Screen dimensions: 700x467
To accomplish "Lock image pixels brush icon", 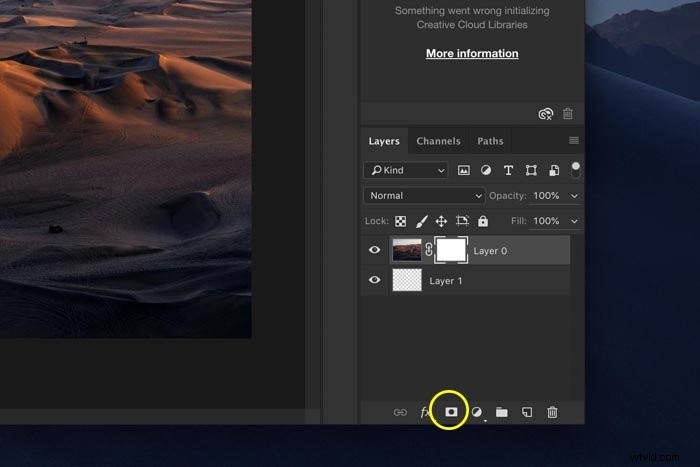I will 421,221.
